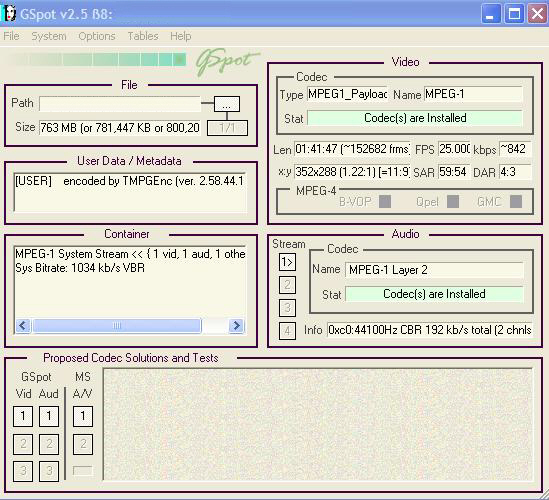This screenshot has height=500, width=549.
Task: Click GSpot Aud test button 1
Action: pos(49,416)
